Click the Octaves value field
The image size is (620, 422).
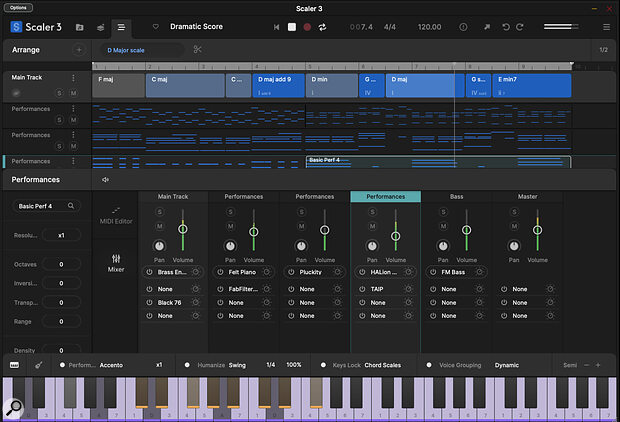point(61,264)
